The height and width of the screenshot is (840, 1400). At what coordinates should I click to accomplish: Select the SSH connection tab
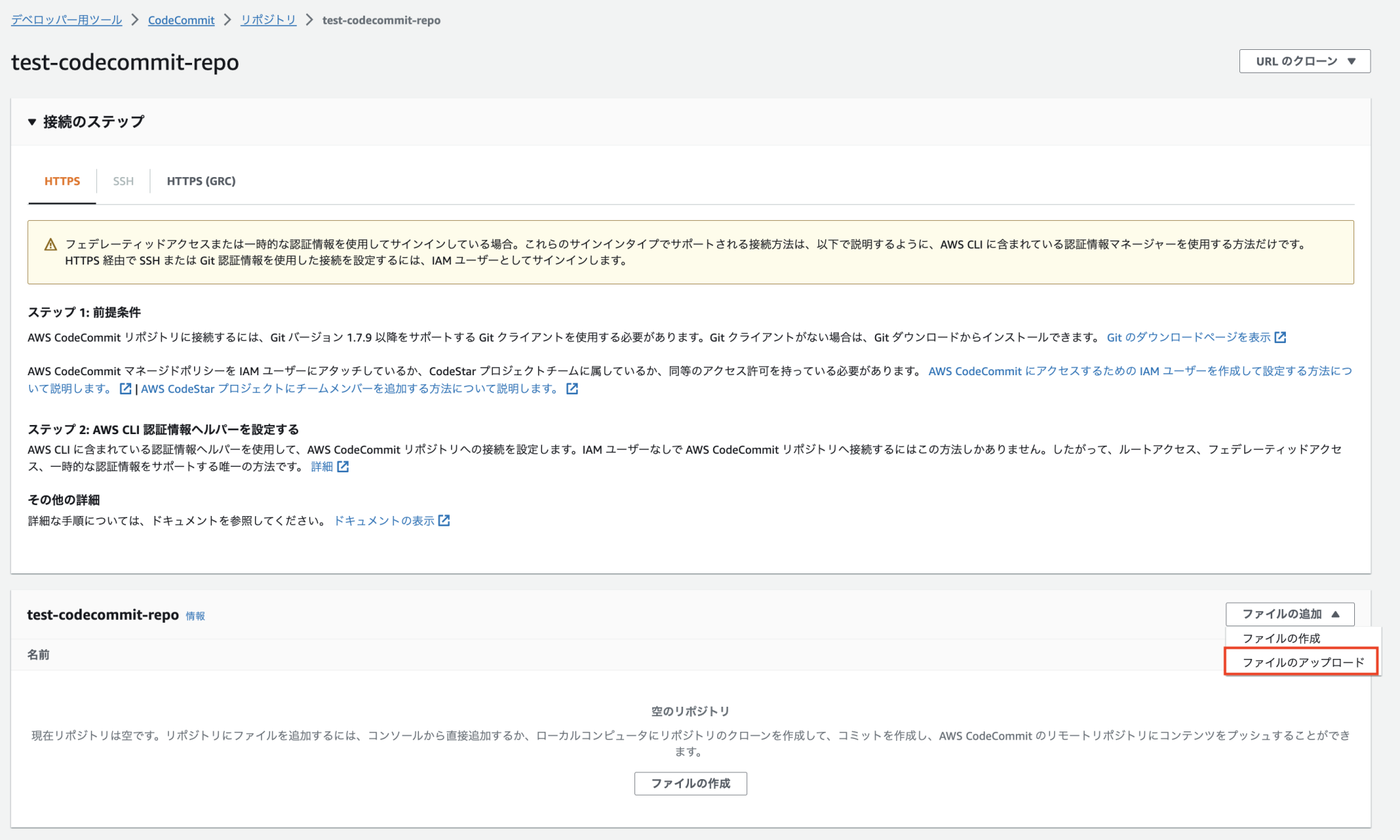point(122,181)
